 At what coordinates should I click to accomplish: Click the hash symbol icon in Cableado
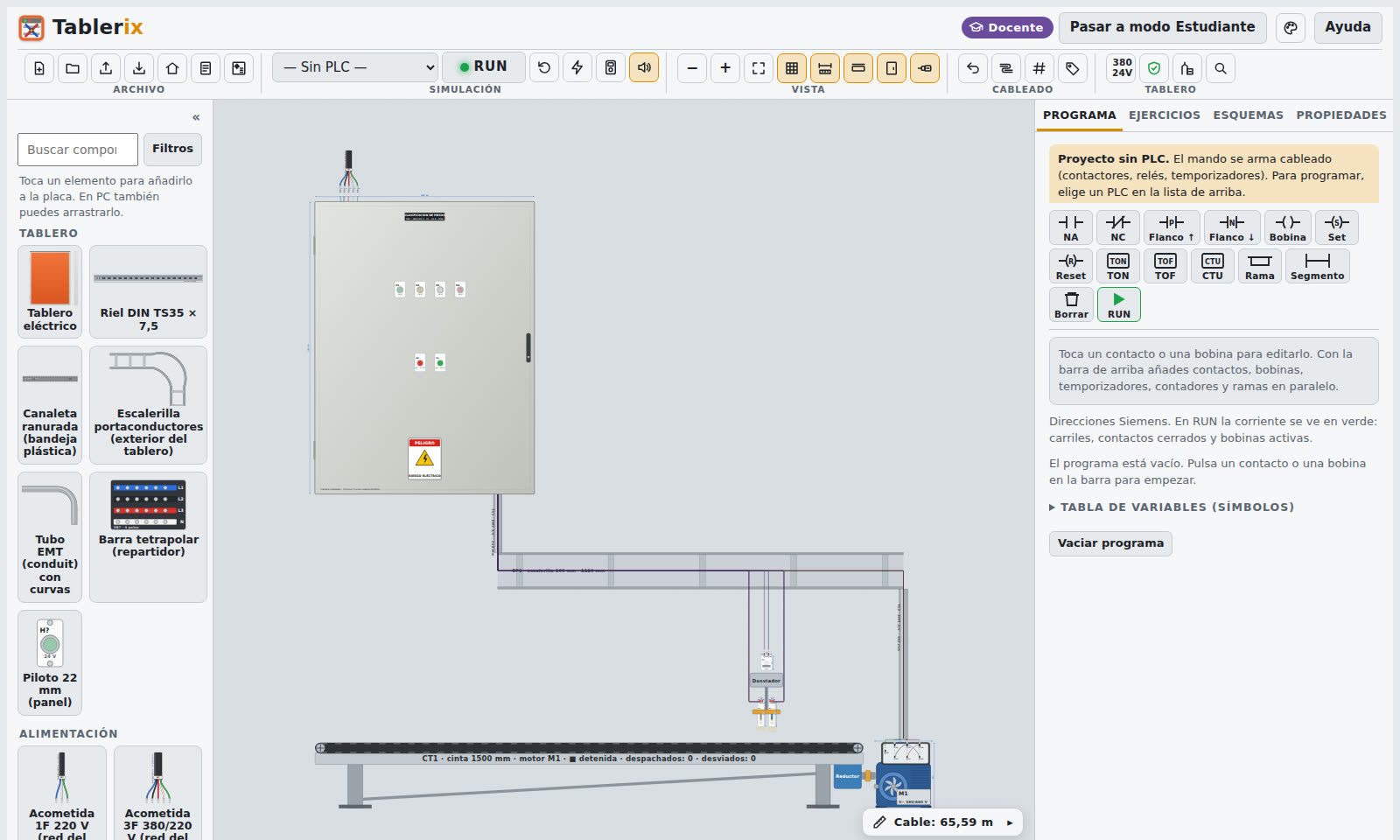(x=1039, y=68)
